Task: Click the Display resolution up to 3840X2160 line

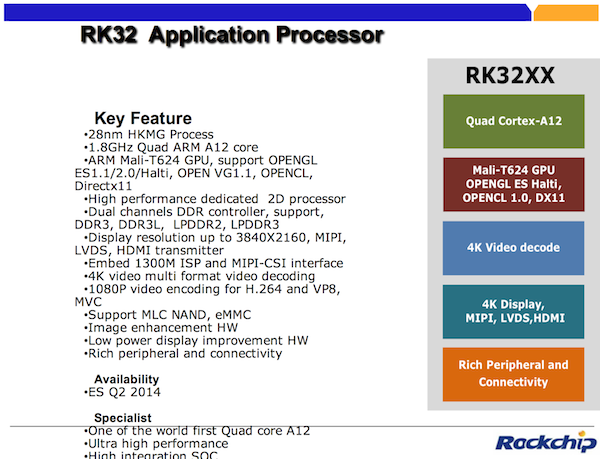Action: [x=215, y=238]
